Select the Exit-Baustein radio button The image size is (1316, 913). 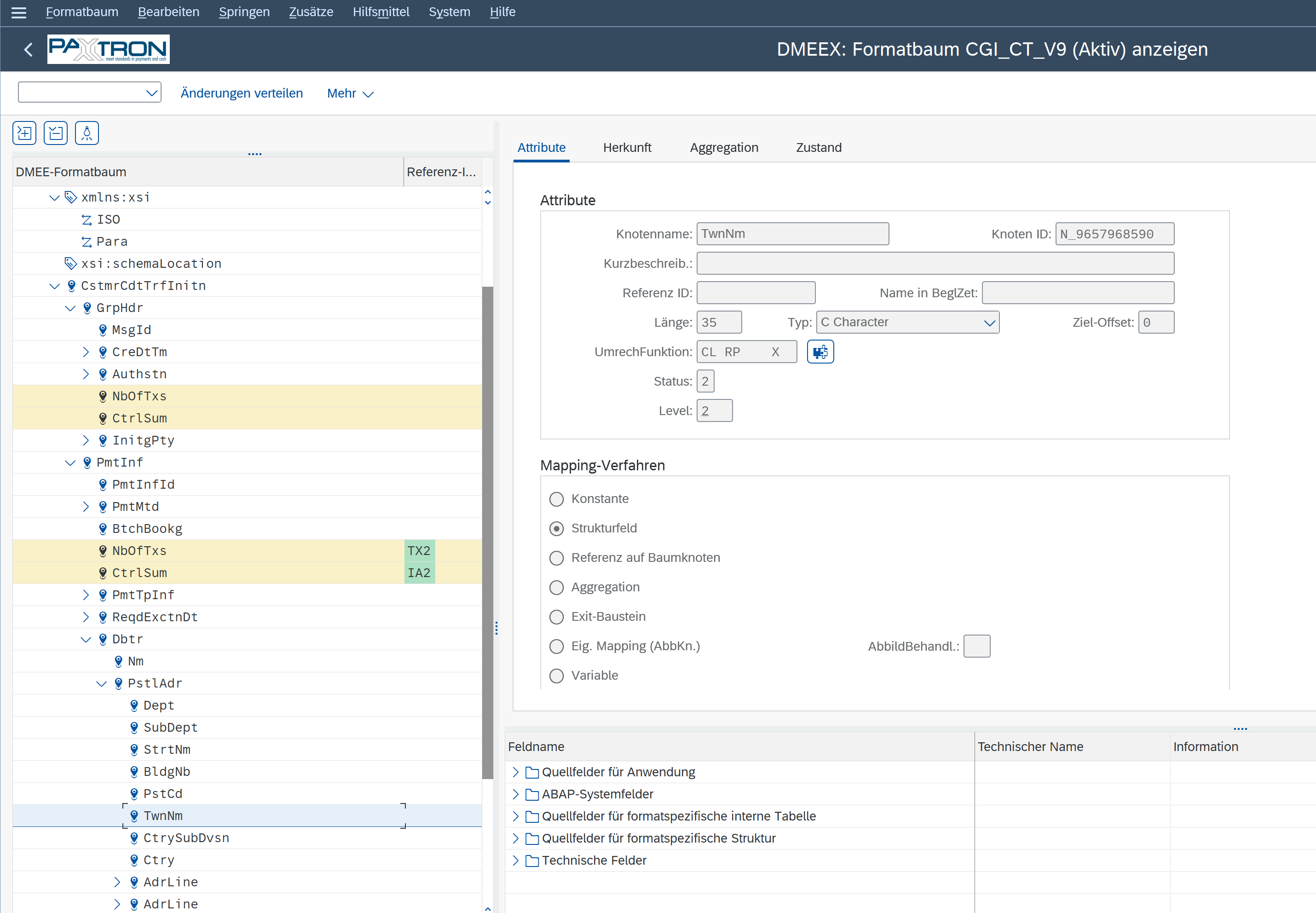(x=556, y=617)
